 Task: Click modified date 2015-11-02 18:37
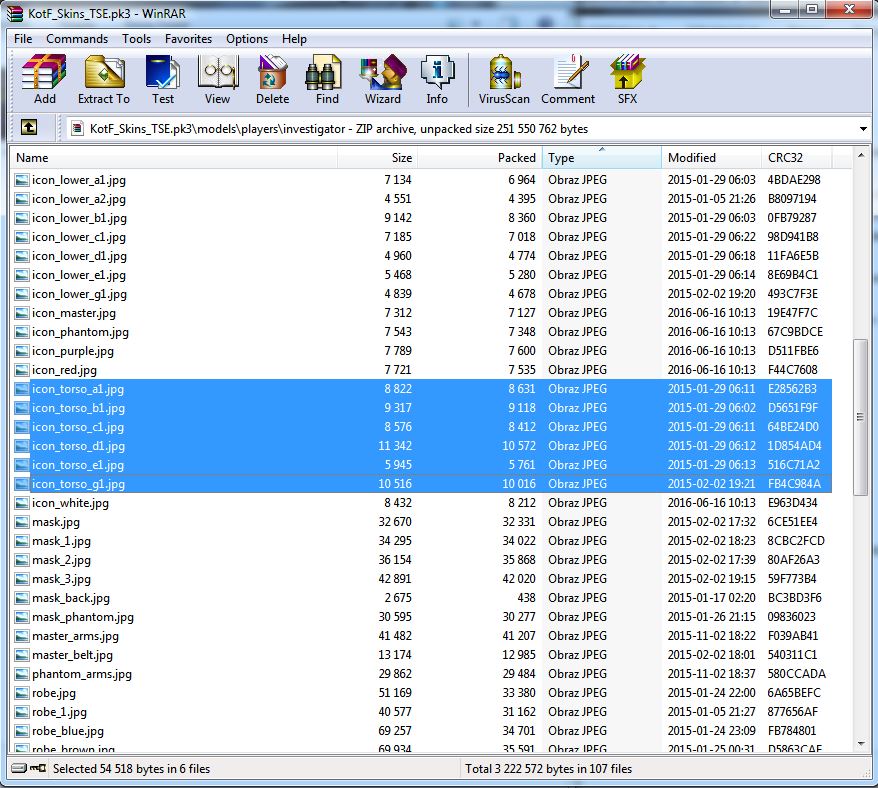coord(711,674)
